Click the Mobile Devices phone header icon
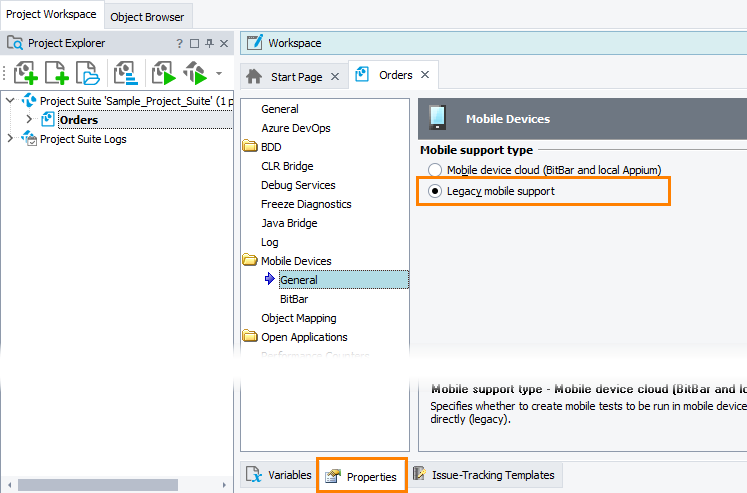This screenshot has height=493, width=747. [437, 118]
